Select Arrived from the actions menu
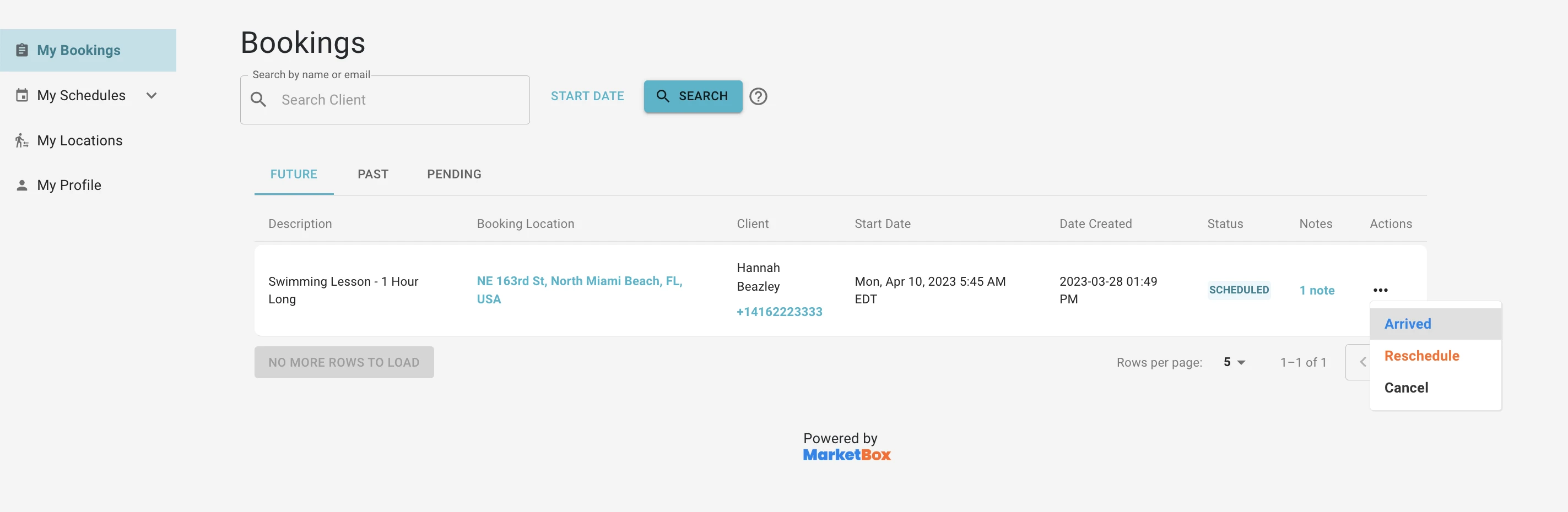This screenshot has width=1568, height=512. pyautogui.click(x=1408, y=324)
